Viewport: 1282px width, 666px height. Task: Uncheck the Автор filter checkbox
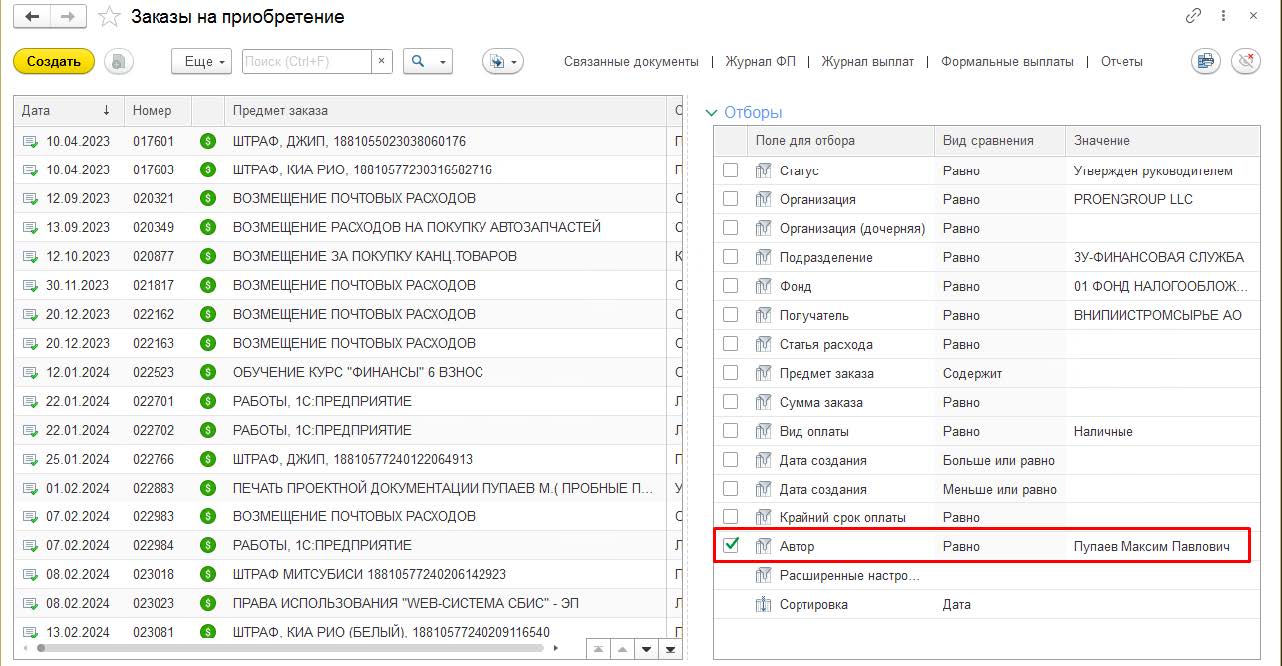731,546
